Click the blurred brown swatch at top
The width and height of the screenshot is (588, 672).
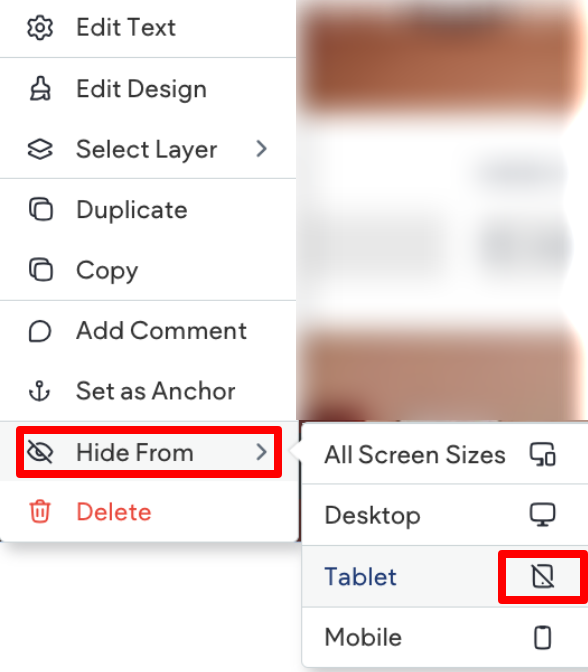(441, 60)
